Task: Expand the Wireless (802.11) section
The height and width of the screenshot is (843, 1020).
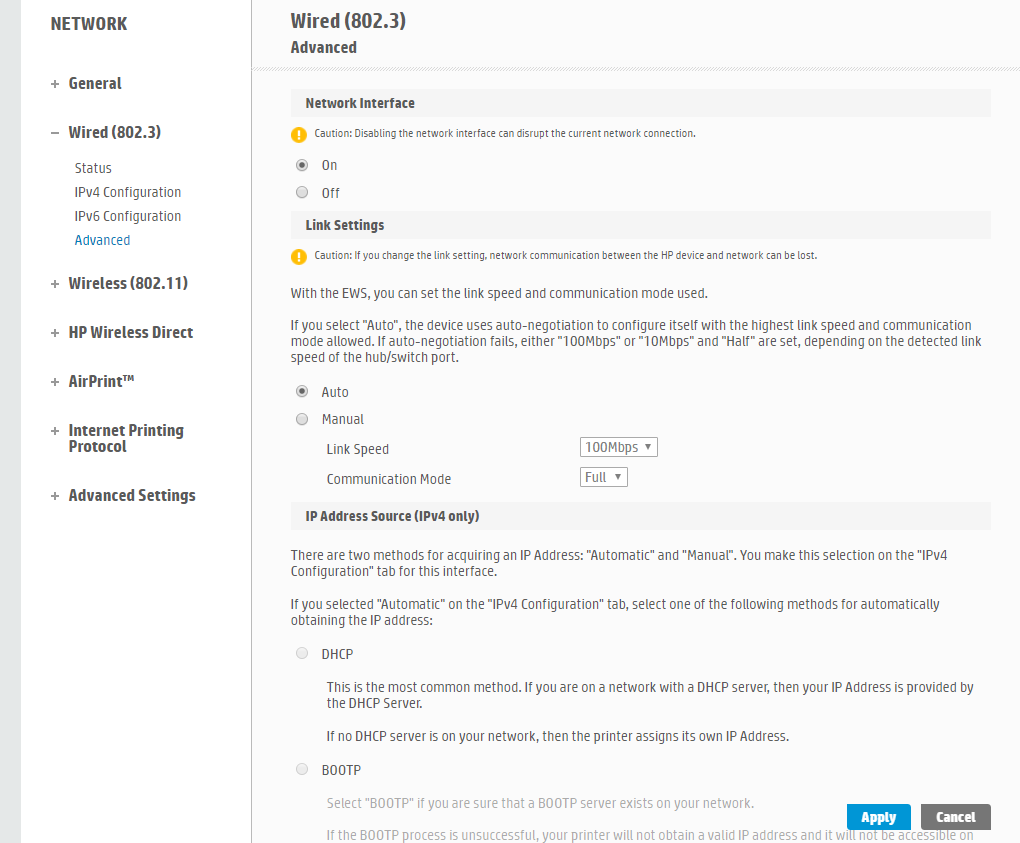Action: coord(127,284)
